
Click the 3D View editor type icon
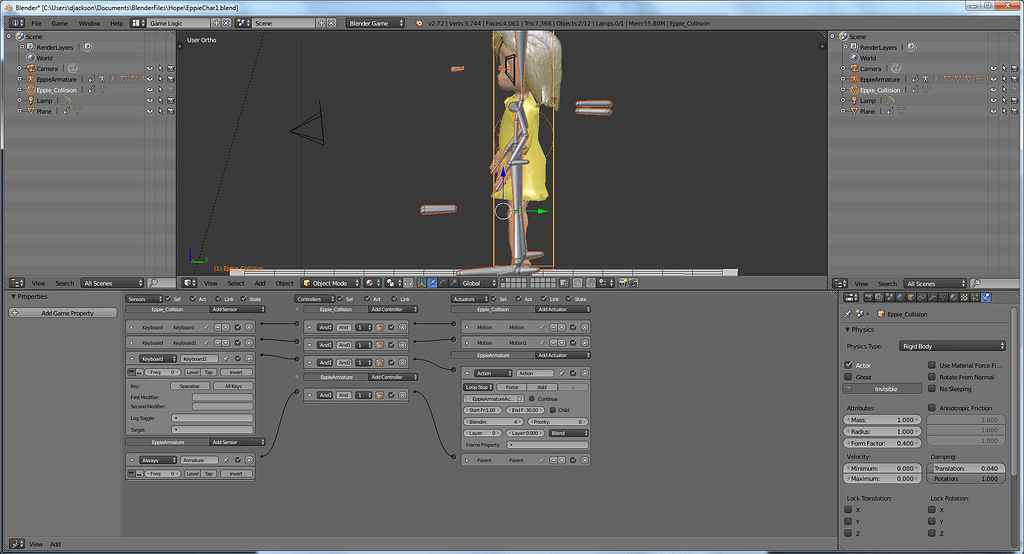click(189, 283)
